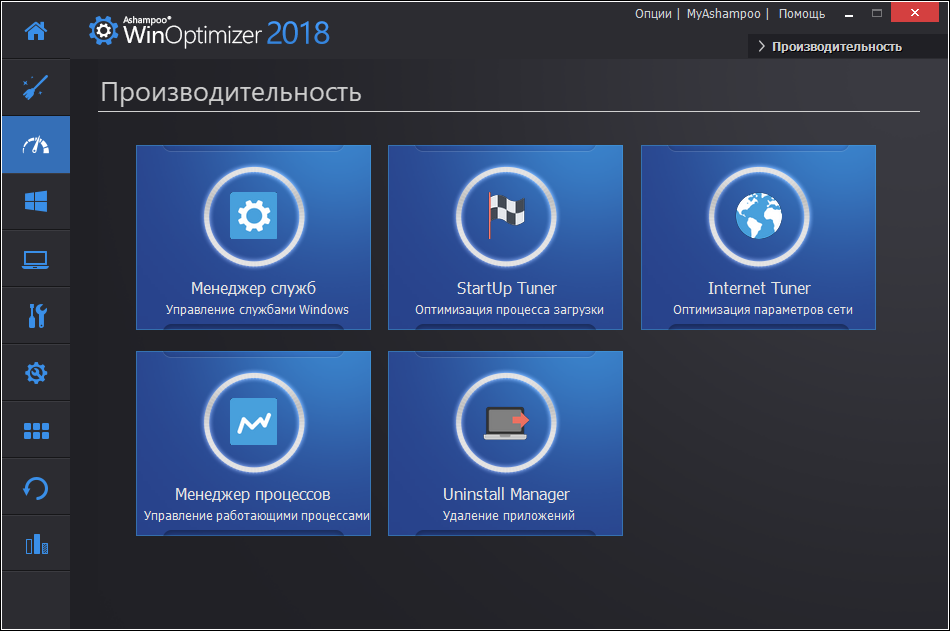Click the Производительность breadcrumb label
This screenshot has width=950, height=631.
tap(837, 47)
